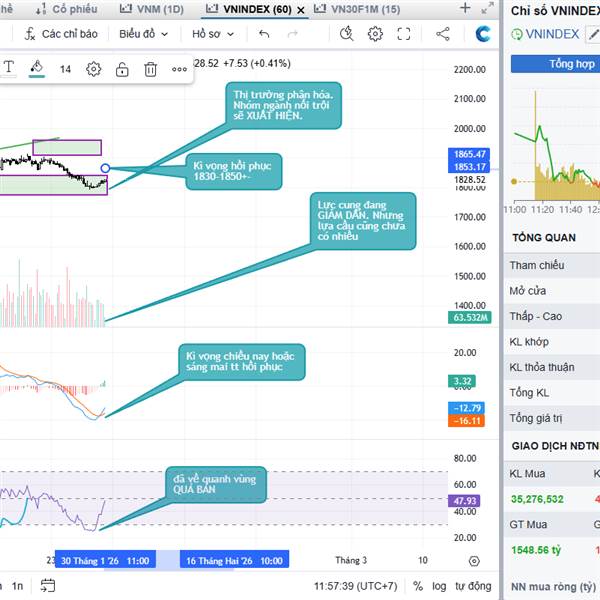600x600 pixels.
Task: Click the expand panel arrows icon
Action: pos(487,8)
